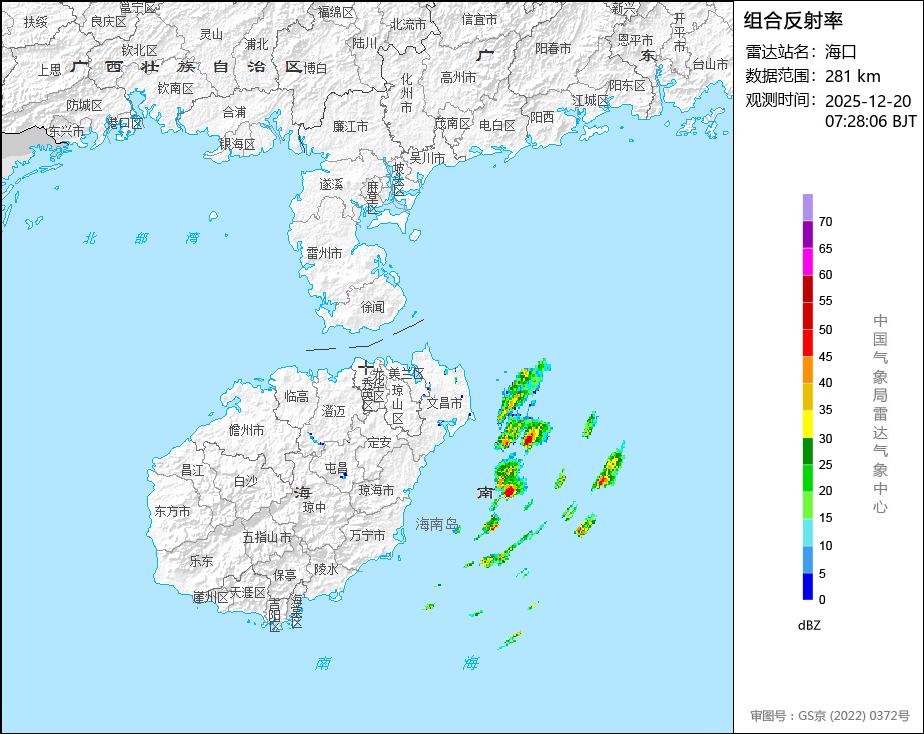
Task: Click the 琼海市 label on Hainan
Action: 377,490
